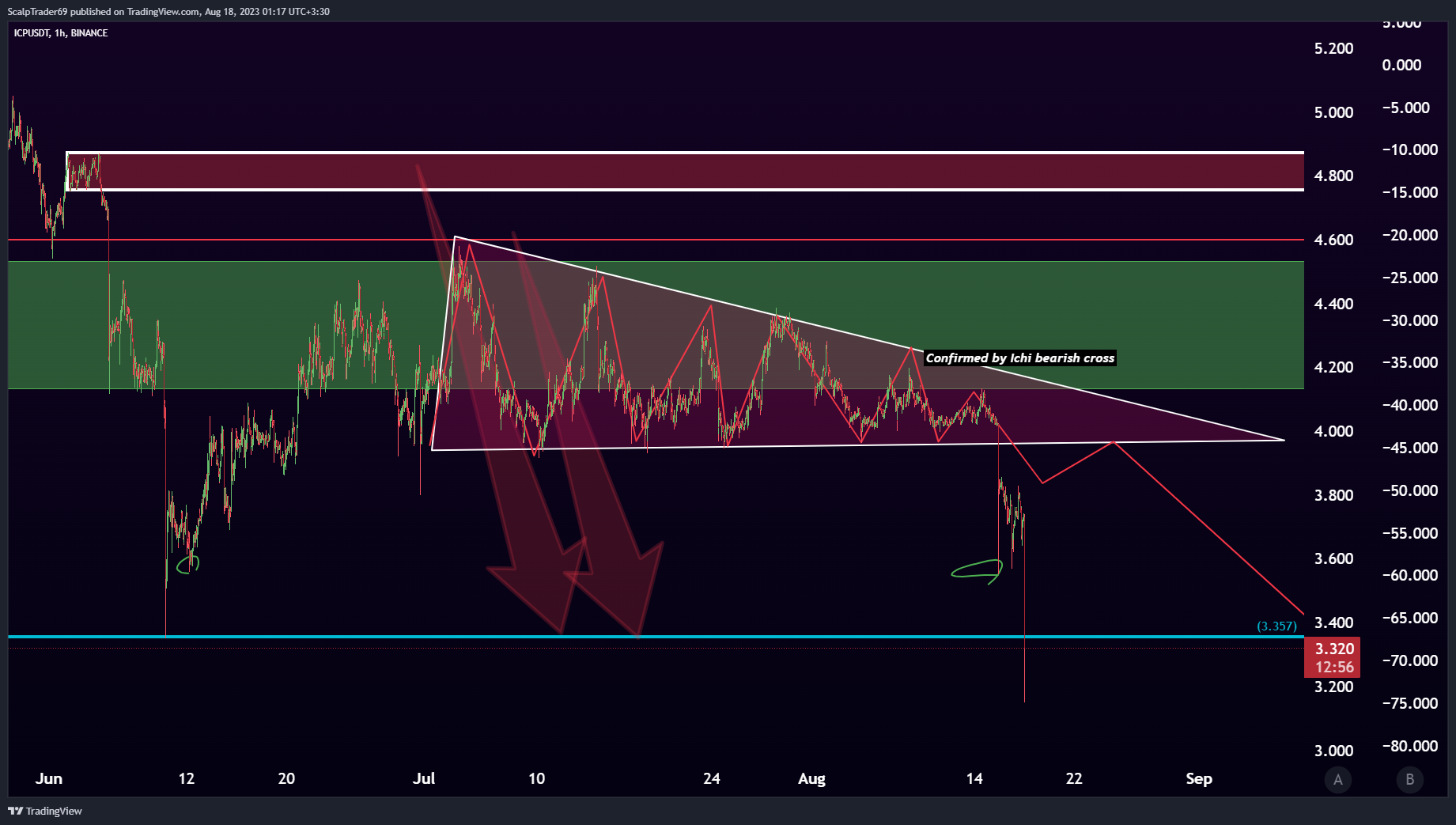
Task: Click the '22' date label on the time axis
Action: (x=1074, y=778)
